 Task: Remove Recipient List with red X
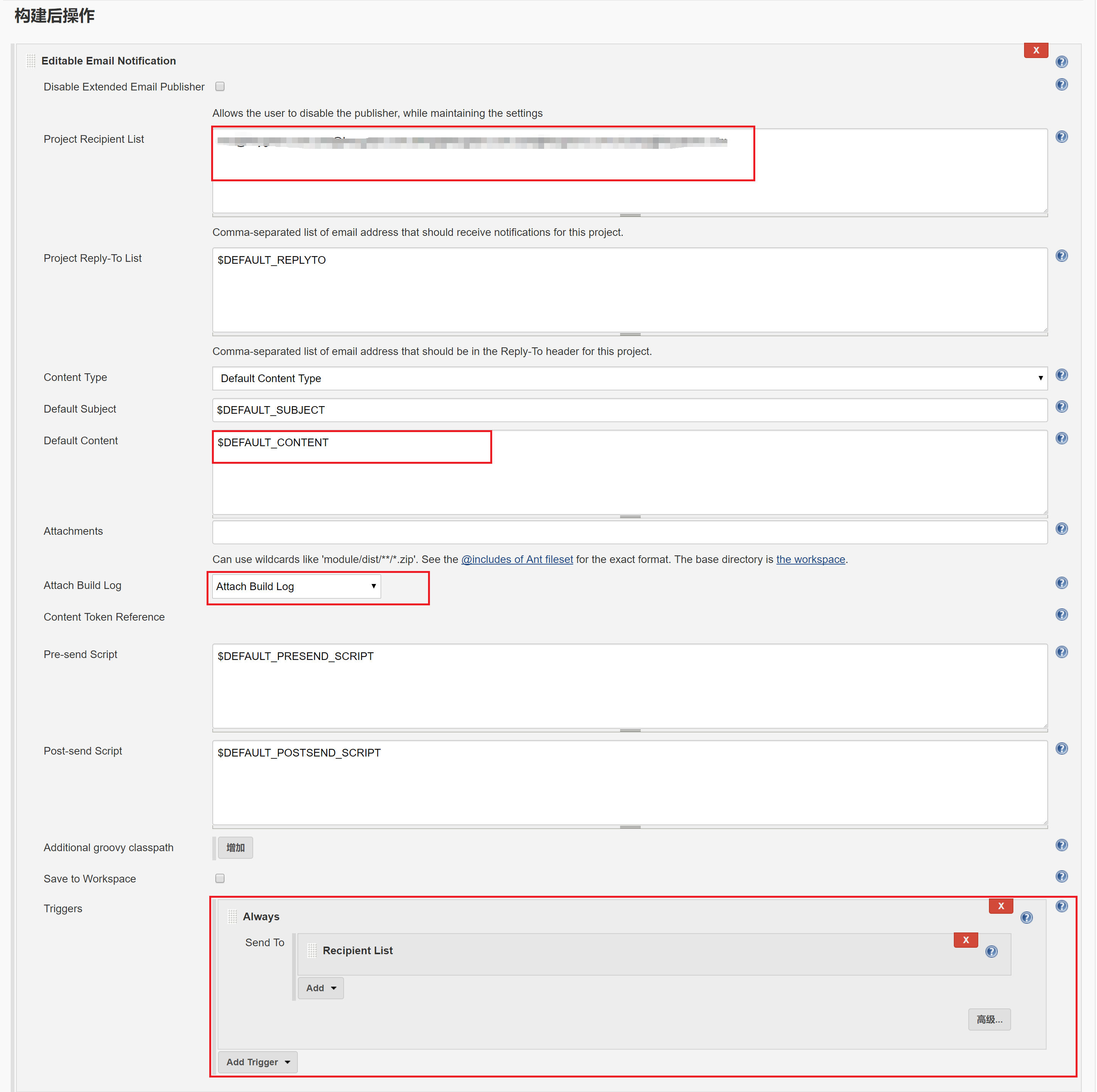click(x=965, y=940)
